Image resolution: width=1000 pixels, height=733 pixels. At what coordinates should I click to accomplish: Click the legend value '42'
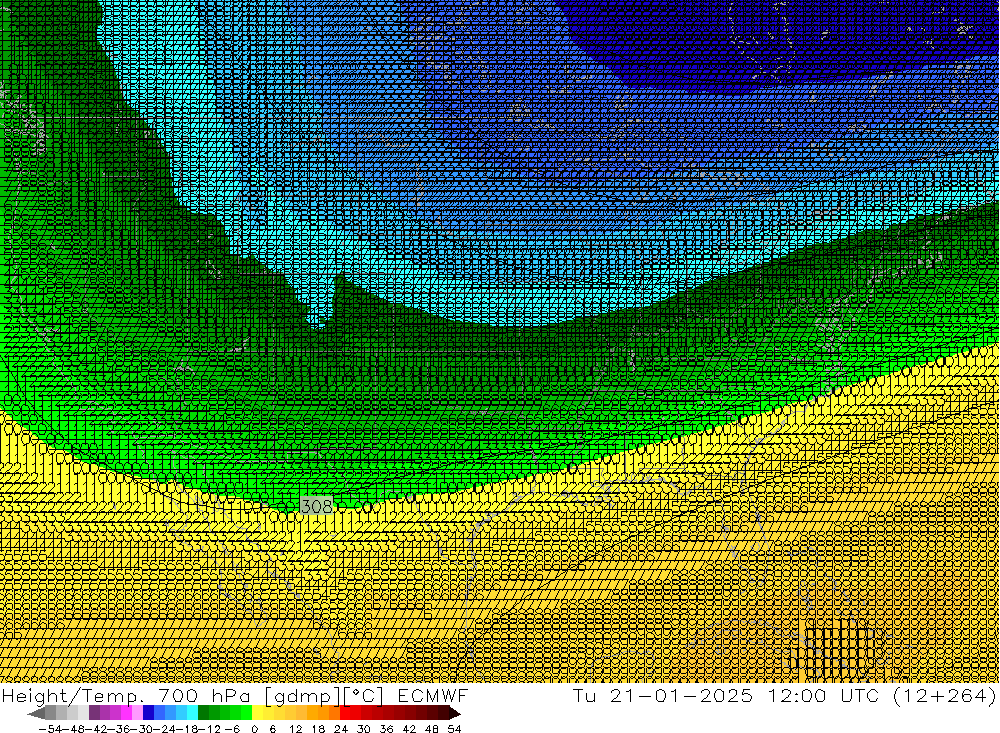[409, 729]
